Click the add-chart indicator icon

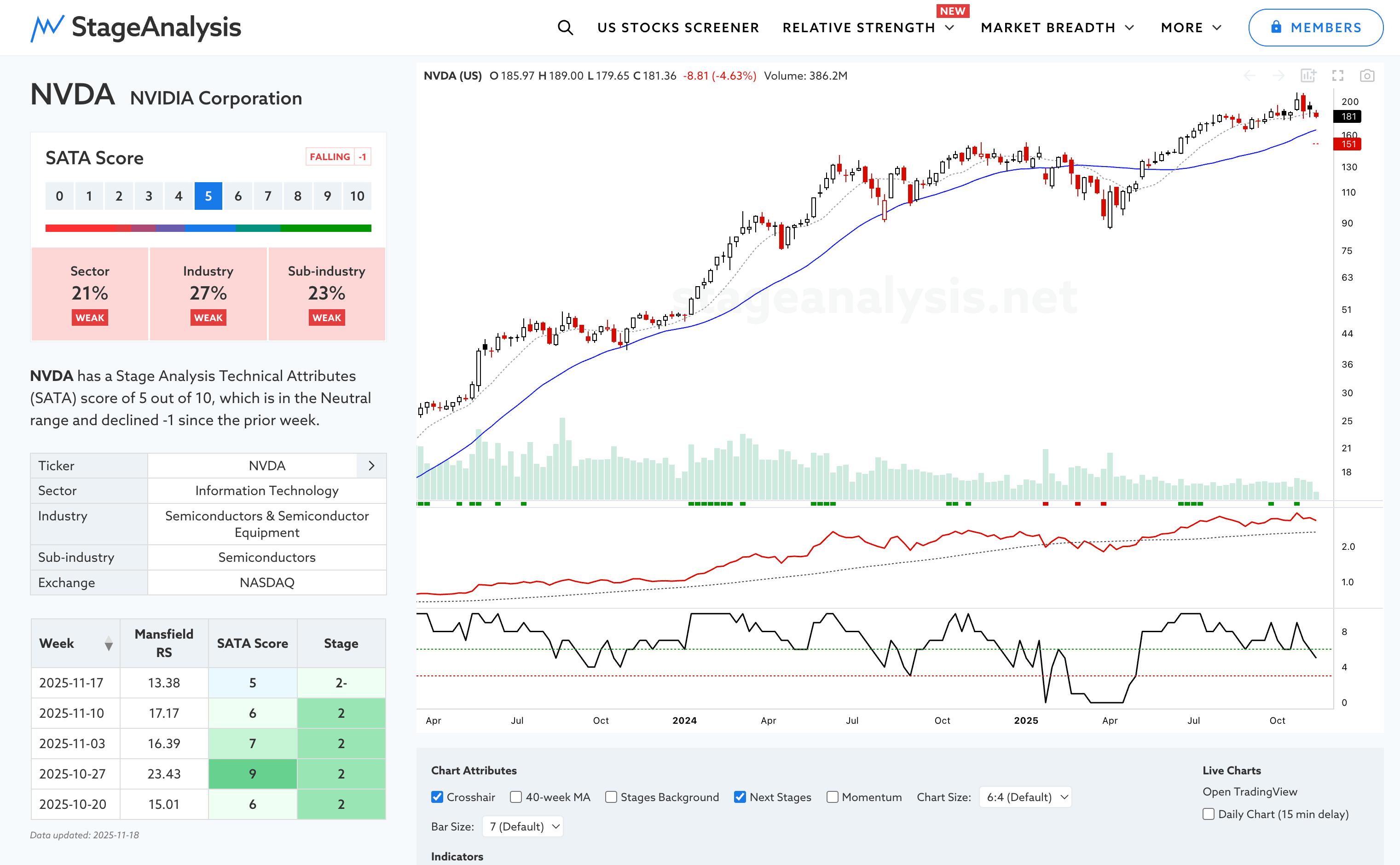click(x=1308, y=75)
